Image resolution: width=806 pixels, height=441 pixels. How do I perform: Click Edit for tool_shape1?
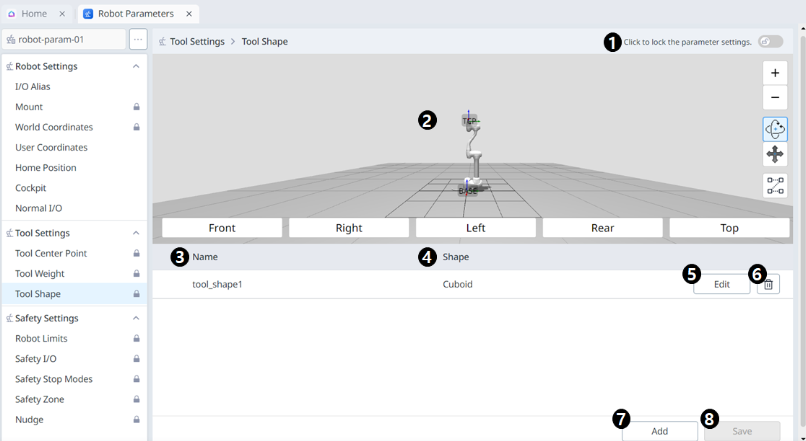[x=721, y=284]
